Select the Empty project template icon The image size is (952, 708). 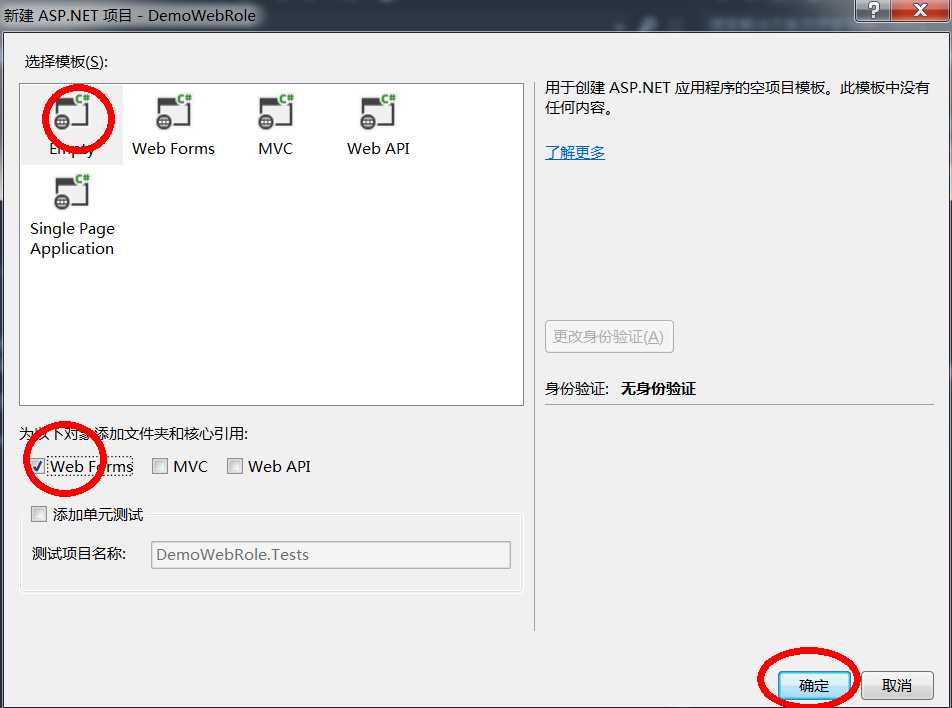(72, 112)
